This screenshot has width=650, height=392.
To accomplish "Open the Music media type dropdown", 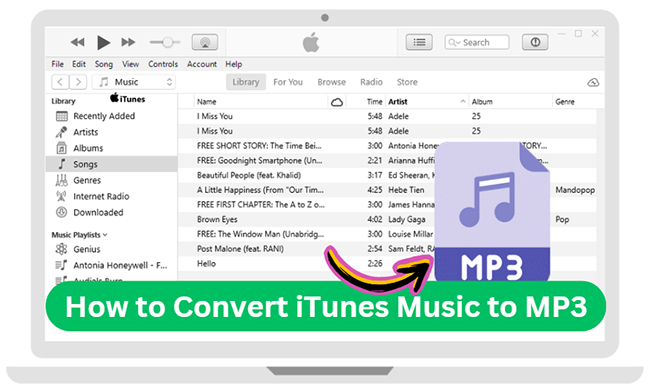I will coord(134,82).
